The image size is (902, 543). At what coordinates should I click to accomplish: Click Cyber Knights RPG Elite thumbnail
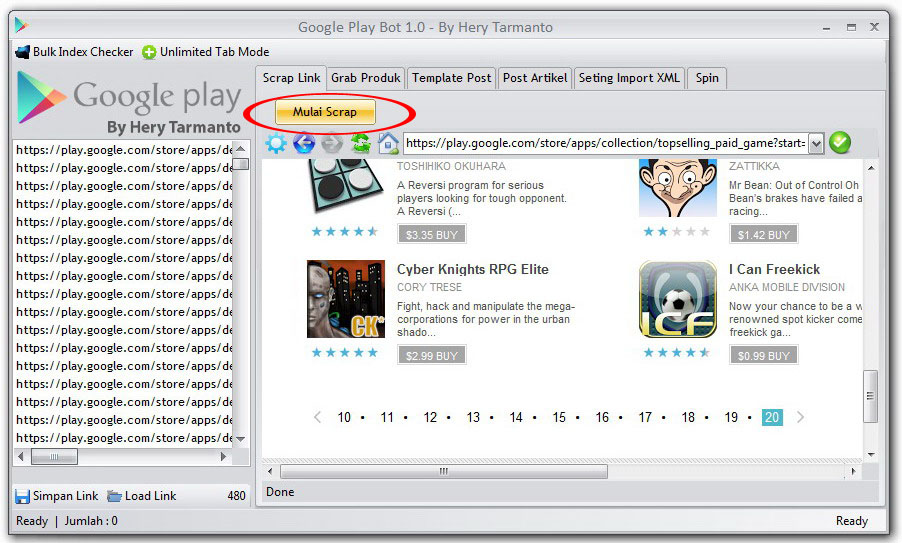coord(346,299)
